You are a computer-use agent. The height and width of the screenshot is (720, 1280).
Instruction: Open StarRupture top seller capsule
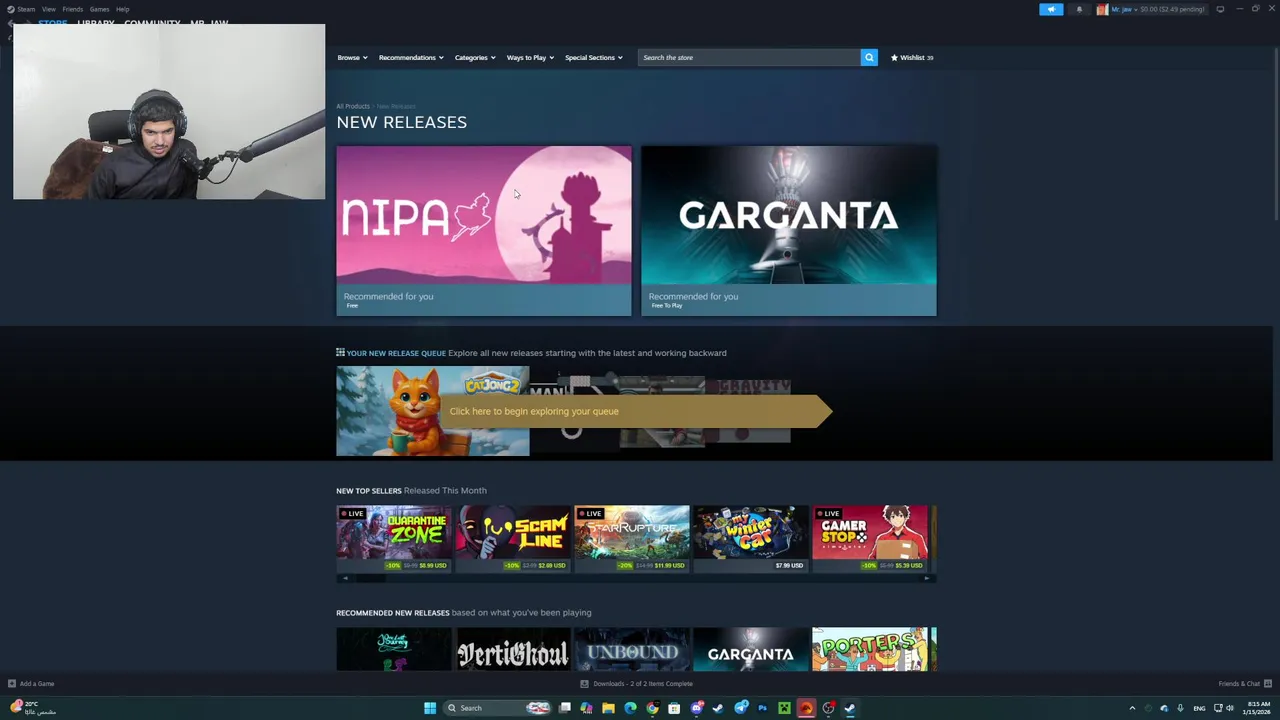pos(632,539)
